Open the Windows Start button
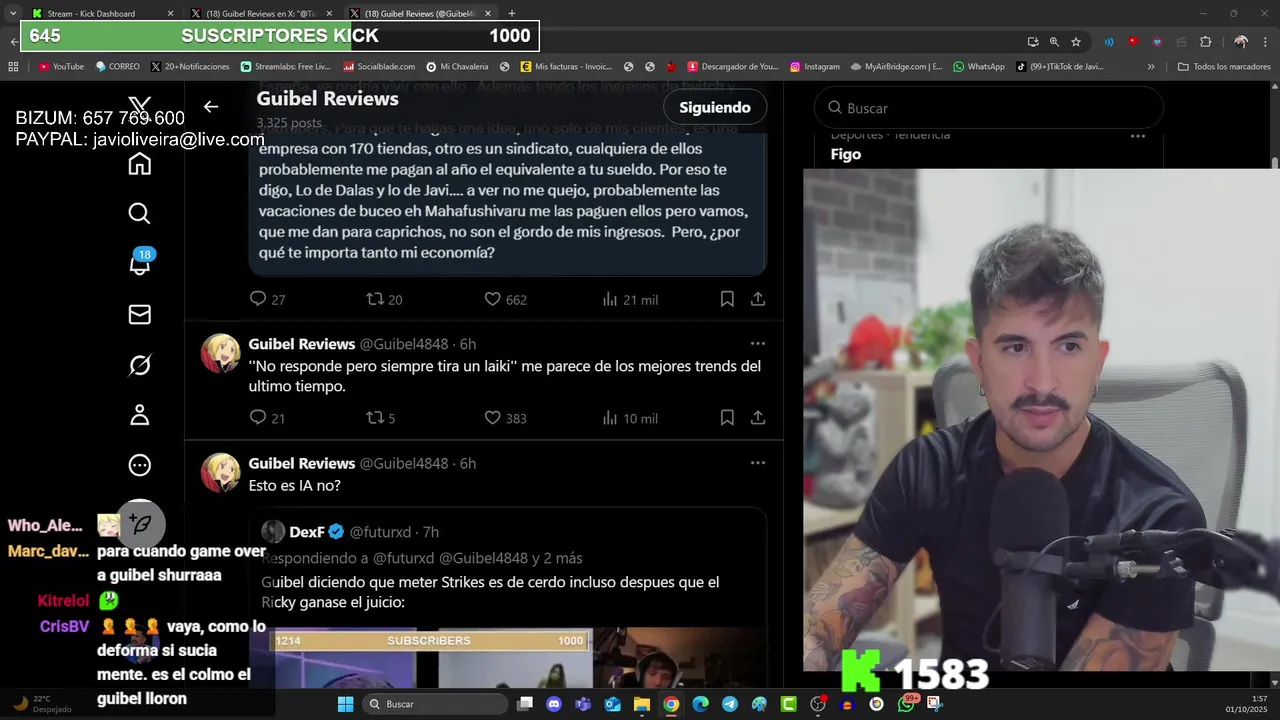This screenshot has width=1280, height=720. [x=345, y=704]
